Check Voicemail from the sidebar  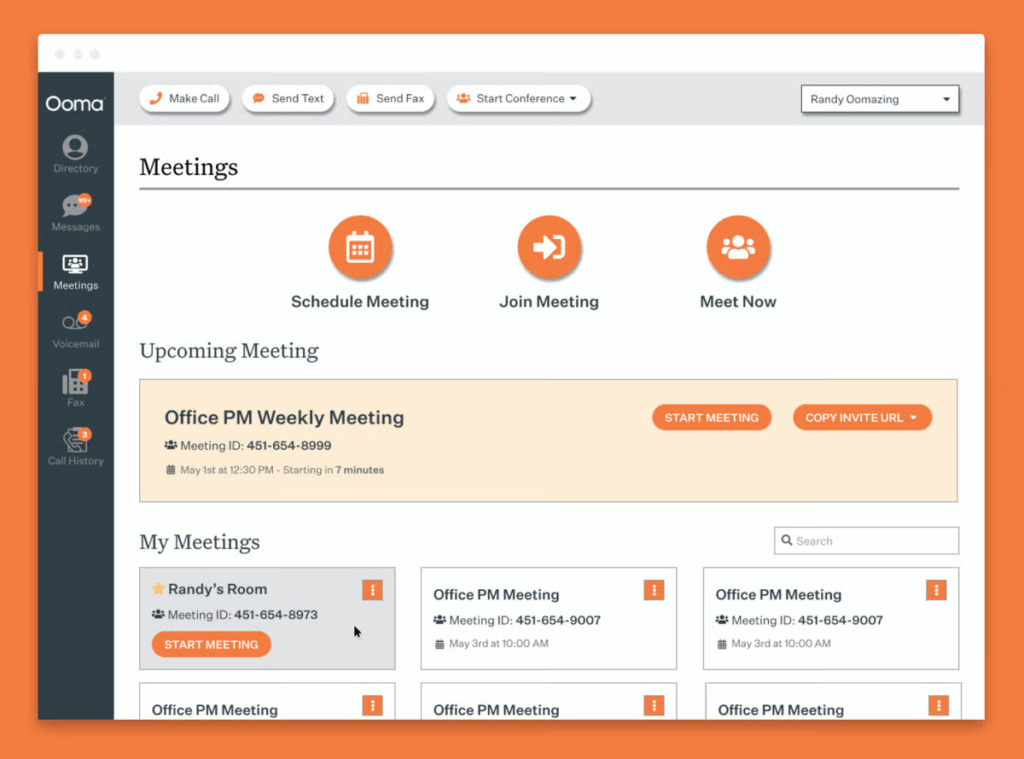(x=75, y=327)
